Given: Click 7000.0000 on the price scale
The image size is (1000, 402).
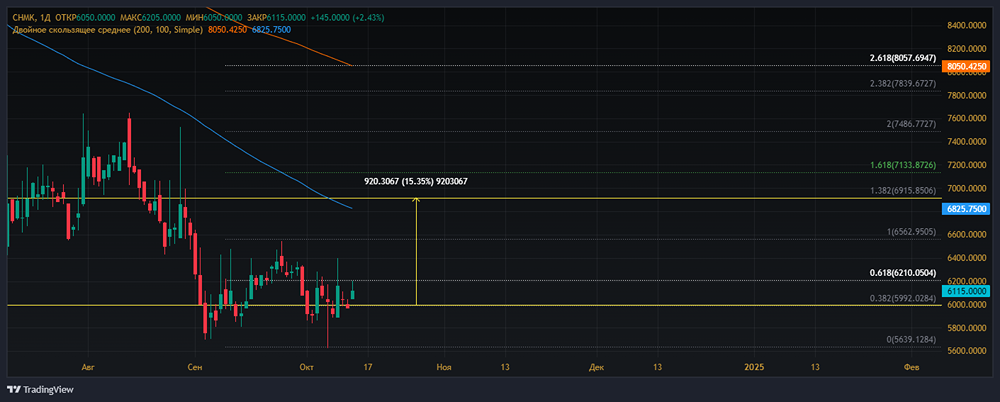Looking at the screenshot, I should 967,188.
